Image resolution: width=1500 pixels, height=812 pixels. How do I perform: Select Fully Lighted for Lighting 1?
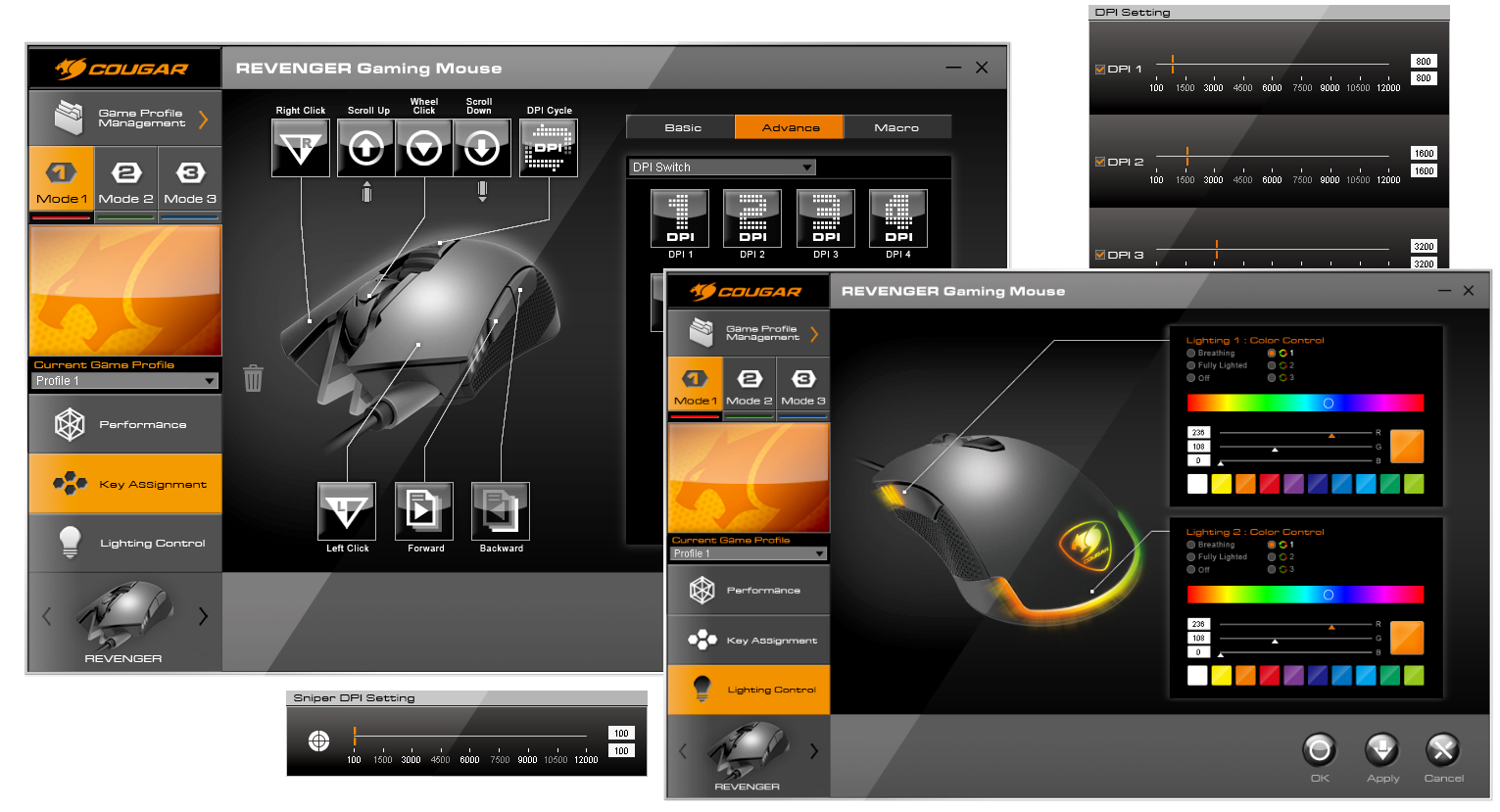tap(1191, 365)
